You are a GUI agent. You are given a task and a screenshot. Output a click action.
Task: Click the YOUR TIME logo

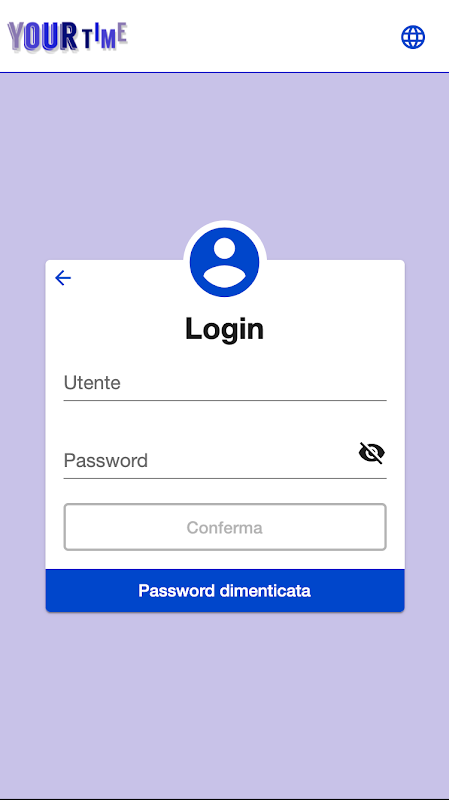pos(67,37)
